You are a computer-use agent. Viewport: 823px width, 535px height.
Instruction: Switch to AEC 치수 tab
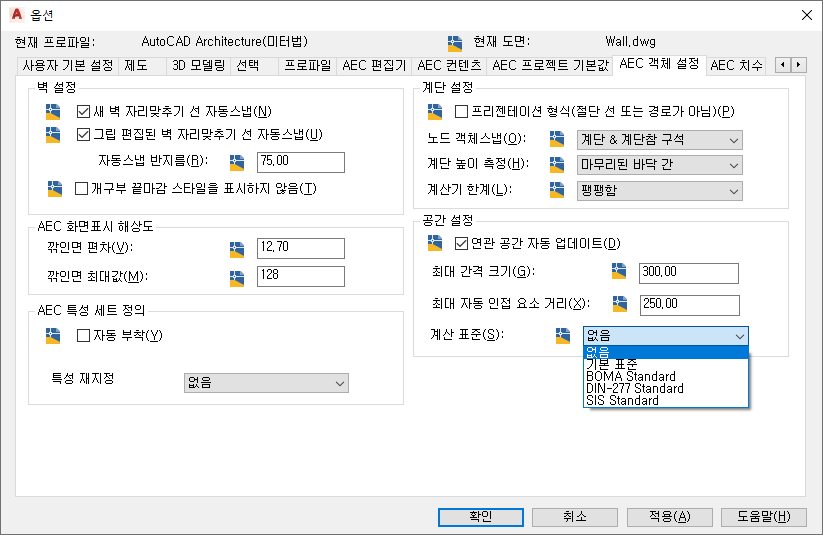pos(736,66)
